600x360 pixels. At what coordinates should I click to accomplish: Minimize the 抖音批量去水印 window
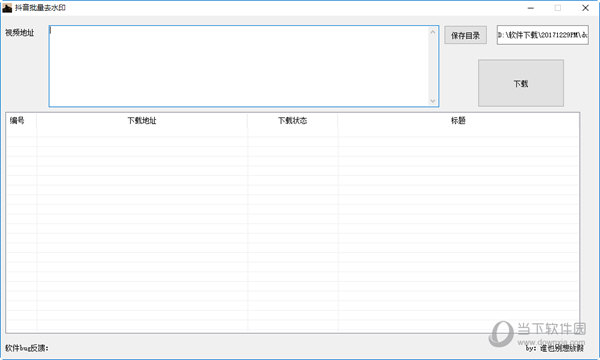(x=531, y=8)
